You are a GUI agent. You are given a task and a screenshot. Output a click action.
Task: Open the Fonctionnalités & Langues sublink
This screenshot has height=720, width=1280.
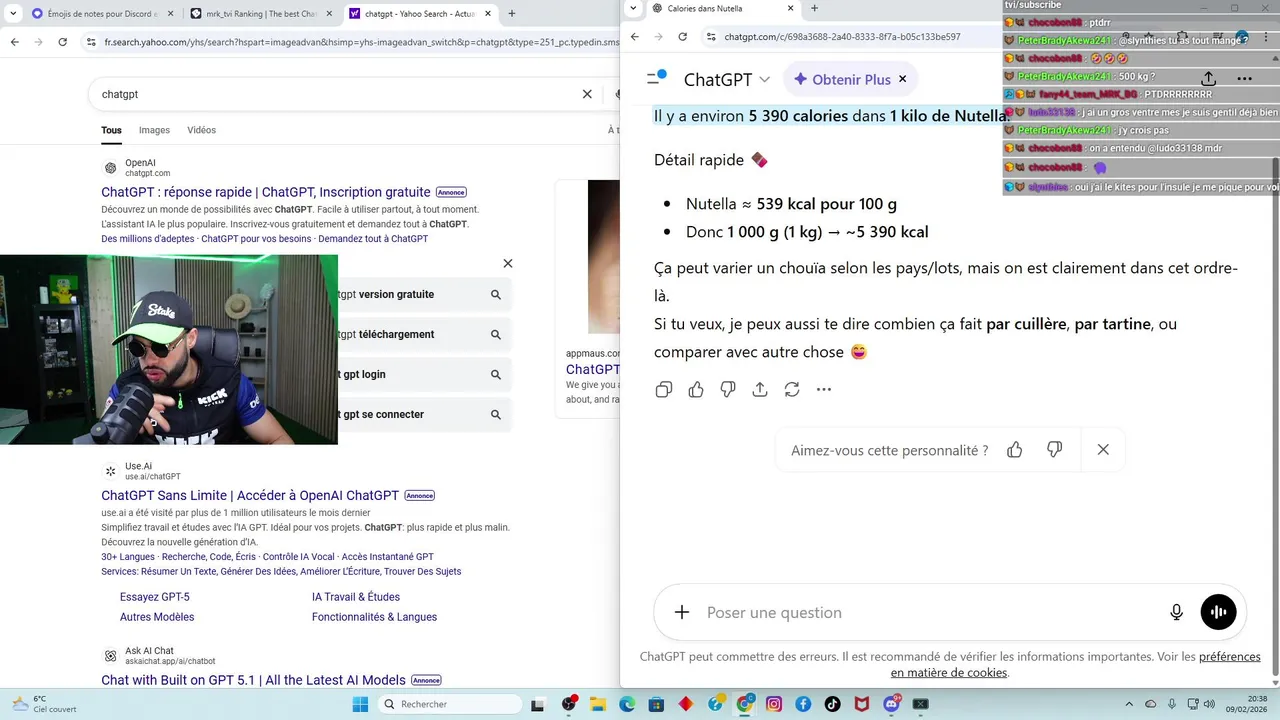[x=374, y=617]
